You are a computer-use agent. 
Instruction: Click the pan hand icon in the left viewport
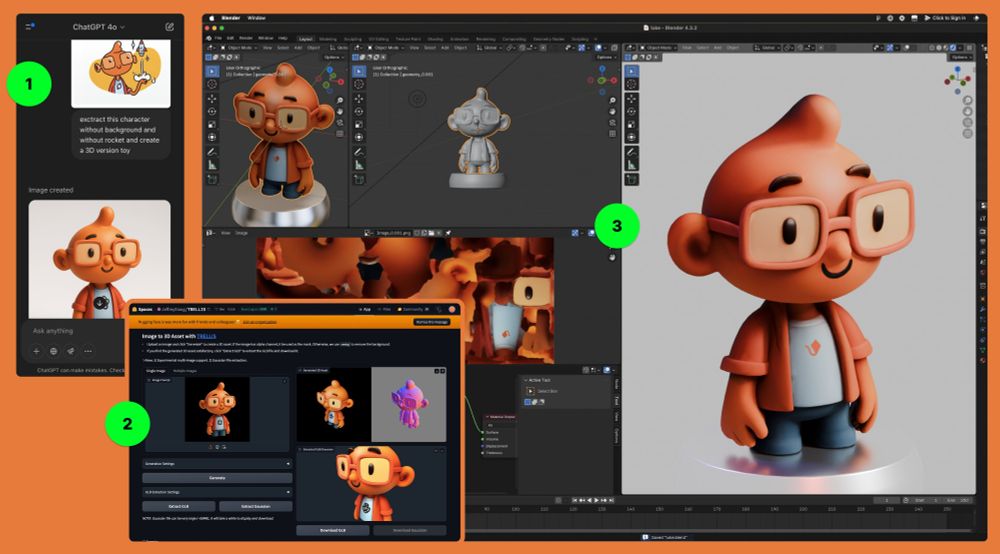pyautogui.click(x=340, y=111)
